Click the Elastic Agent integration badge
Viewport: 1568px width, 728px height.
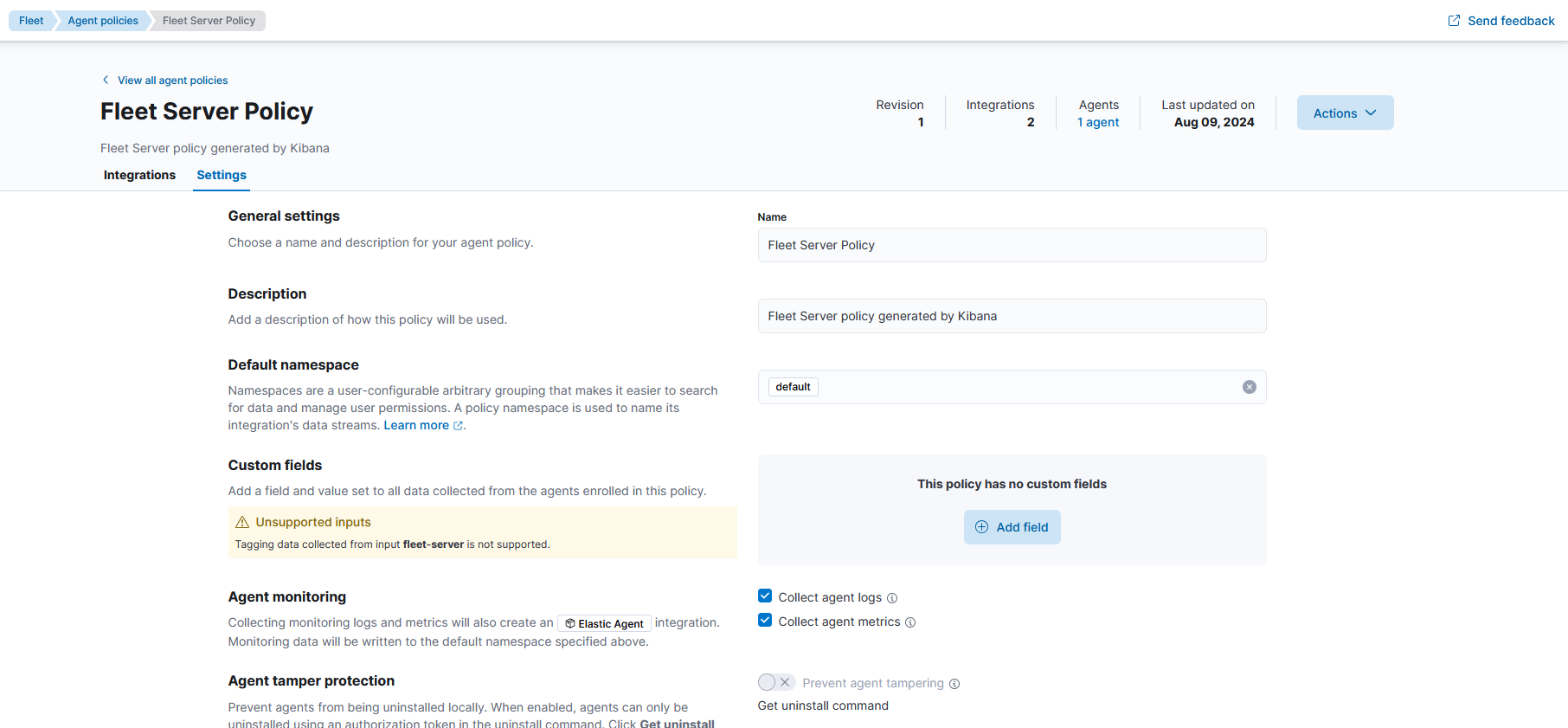[x=604, y=623]
